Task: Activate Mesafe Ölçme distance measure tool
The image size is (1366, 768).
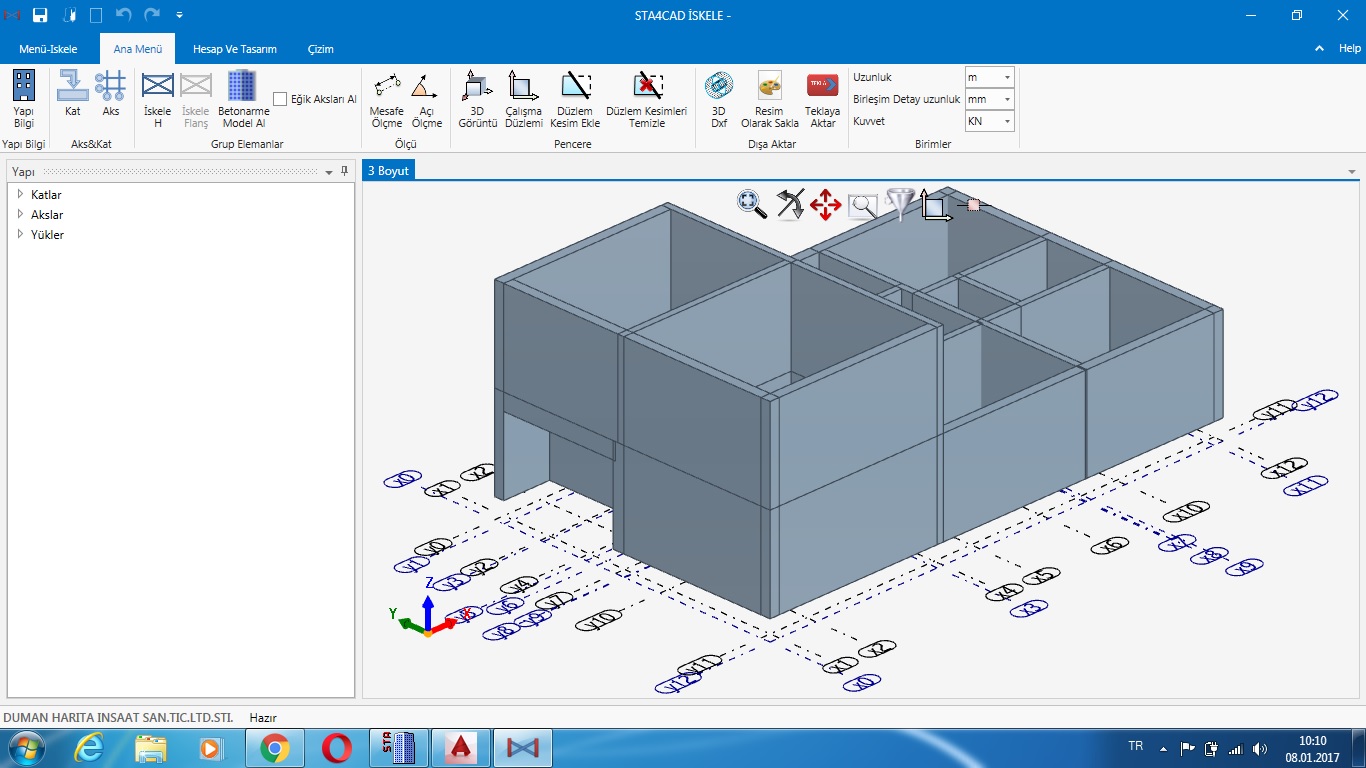Action: [x=387, y=98]
